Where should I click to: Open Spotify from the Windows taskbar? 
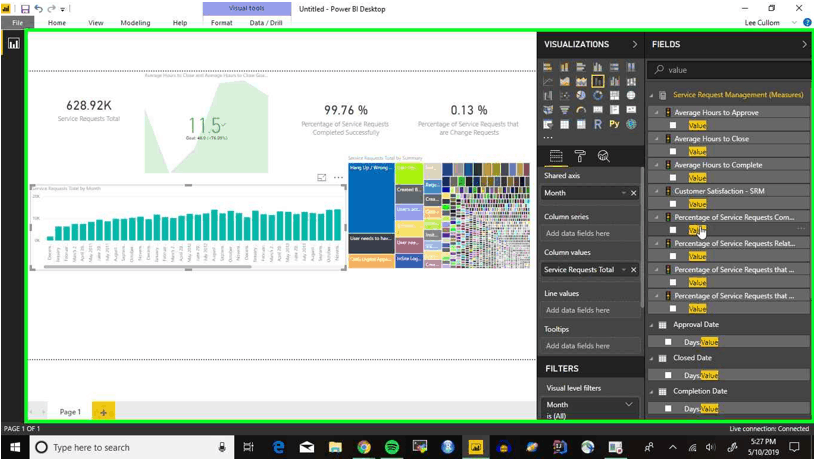coord(391,447)
